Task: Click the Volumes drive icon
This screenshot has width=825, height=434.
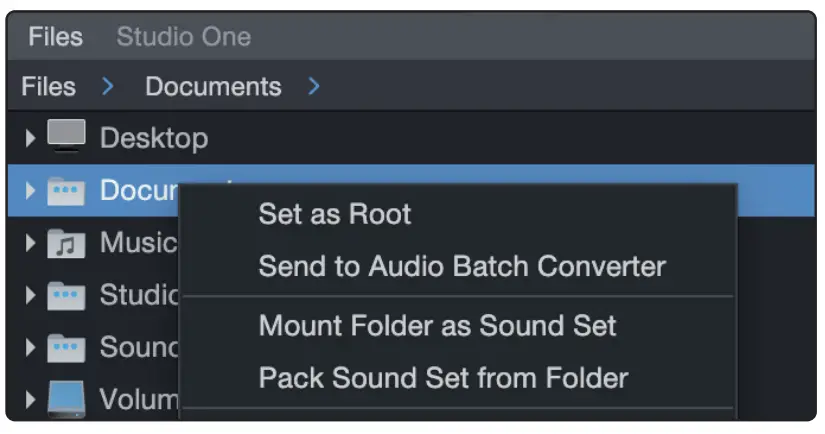Action: pos(66,400)
